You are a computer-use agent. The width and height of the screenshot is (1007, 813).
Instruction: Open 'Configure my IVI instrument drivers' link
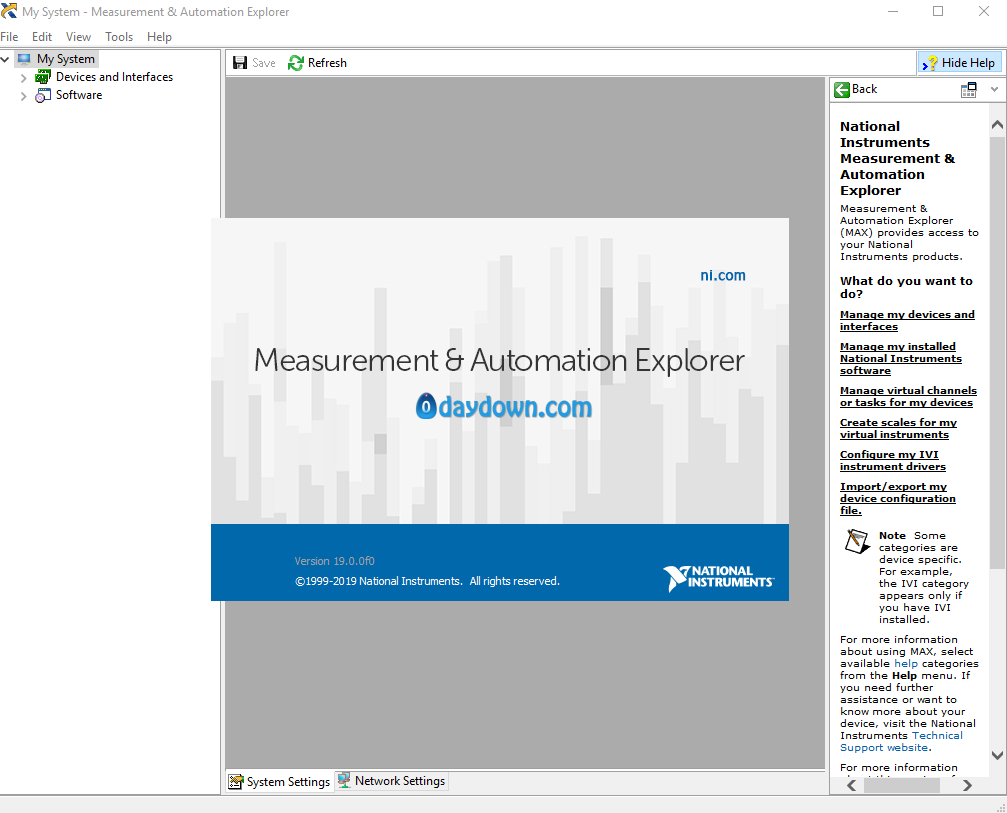[x=893, y=460]
